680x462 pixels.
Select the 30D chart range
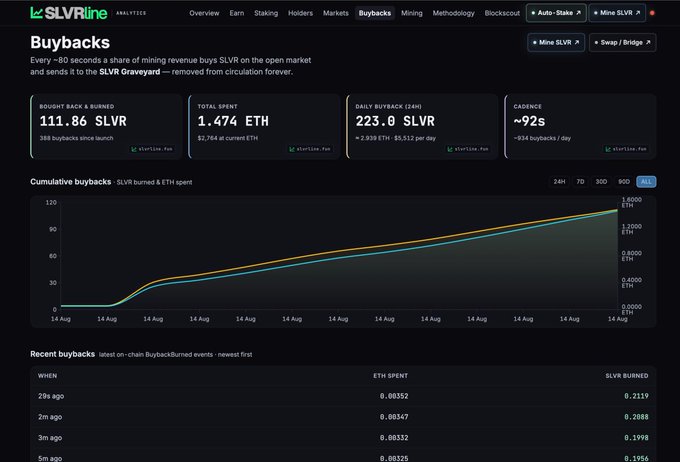601,182
